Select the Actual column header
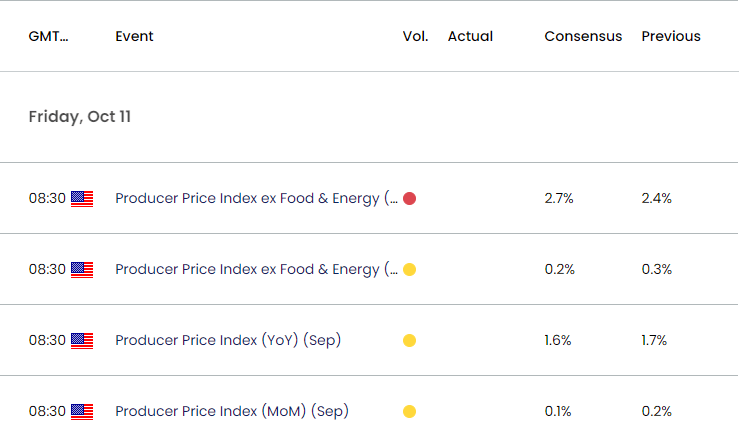The height and width of the screenshot is (443, 739). click(x=470, y=36)
